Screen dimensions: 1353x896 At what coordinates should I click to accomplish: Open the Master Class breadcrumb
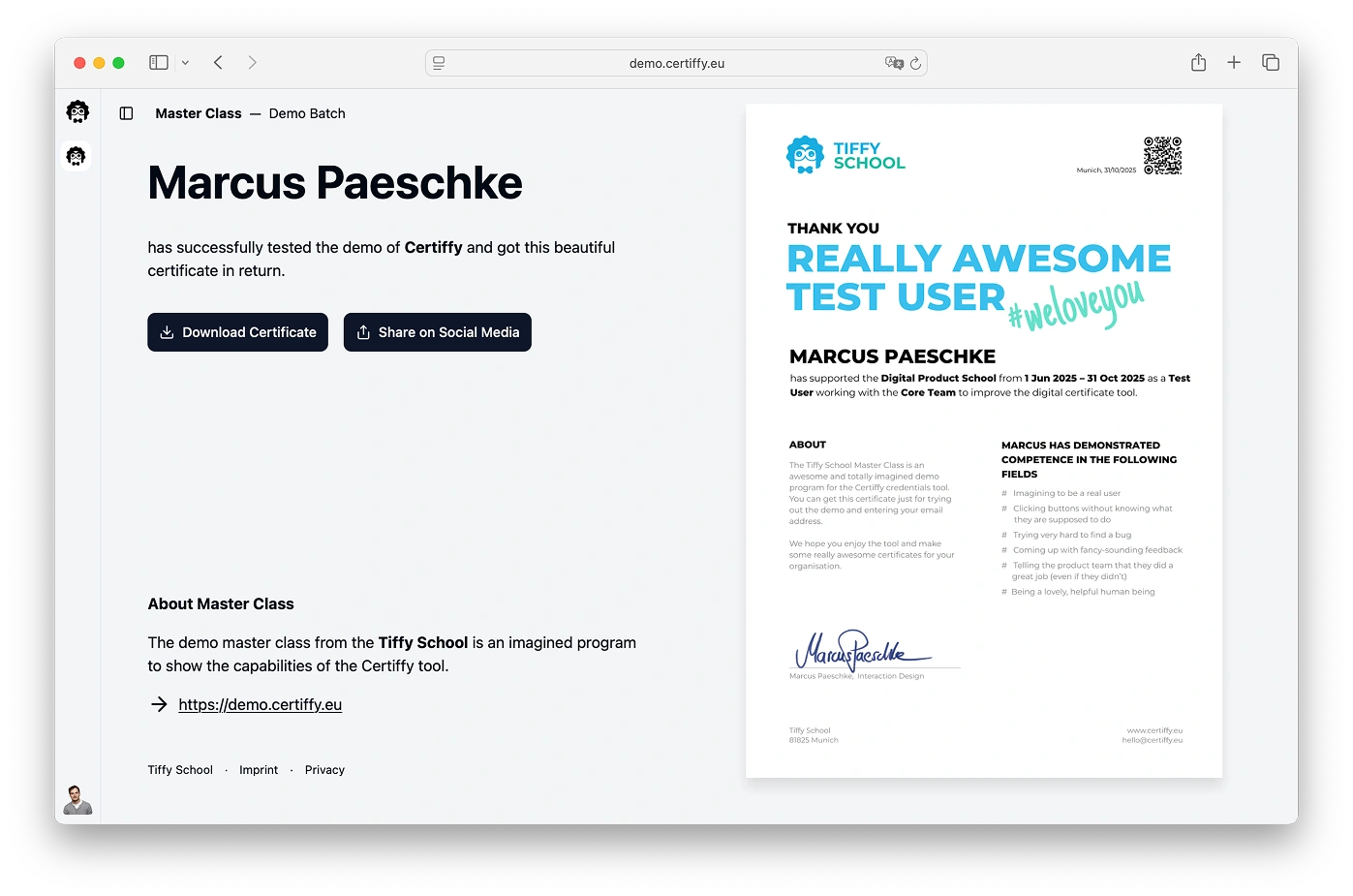(x=198, y=113)
